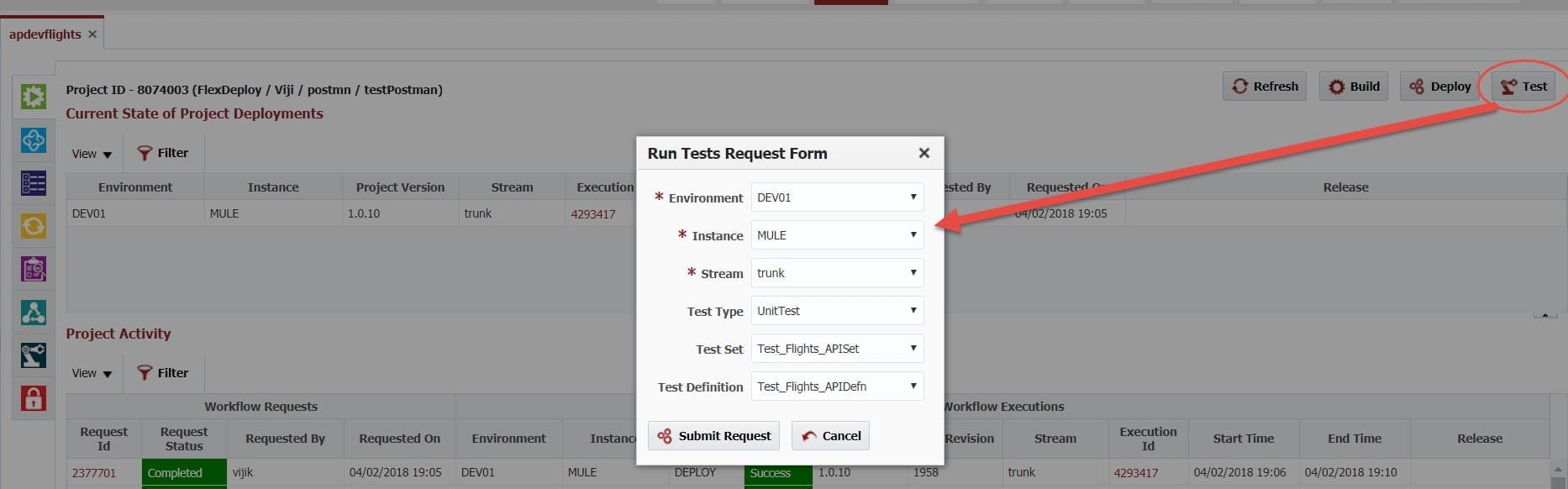This screenshot has height=489, width=1568.
Task: Switch to the apdevflights tab
Action: click(x=45, y=34)
